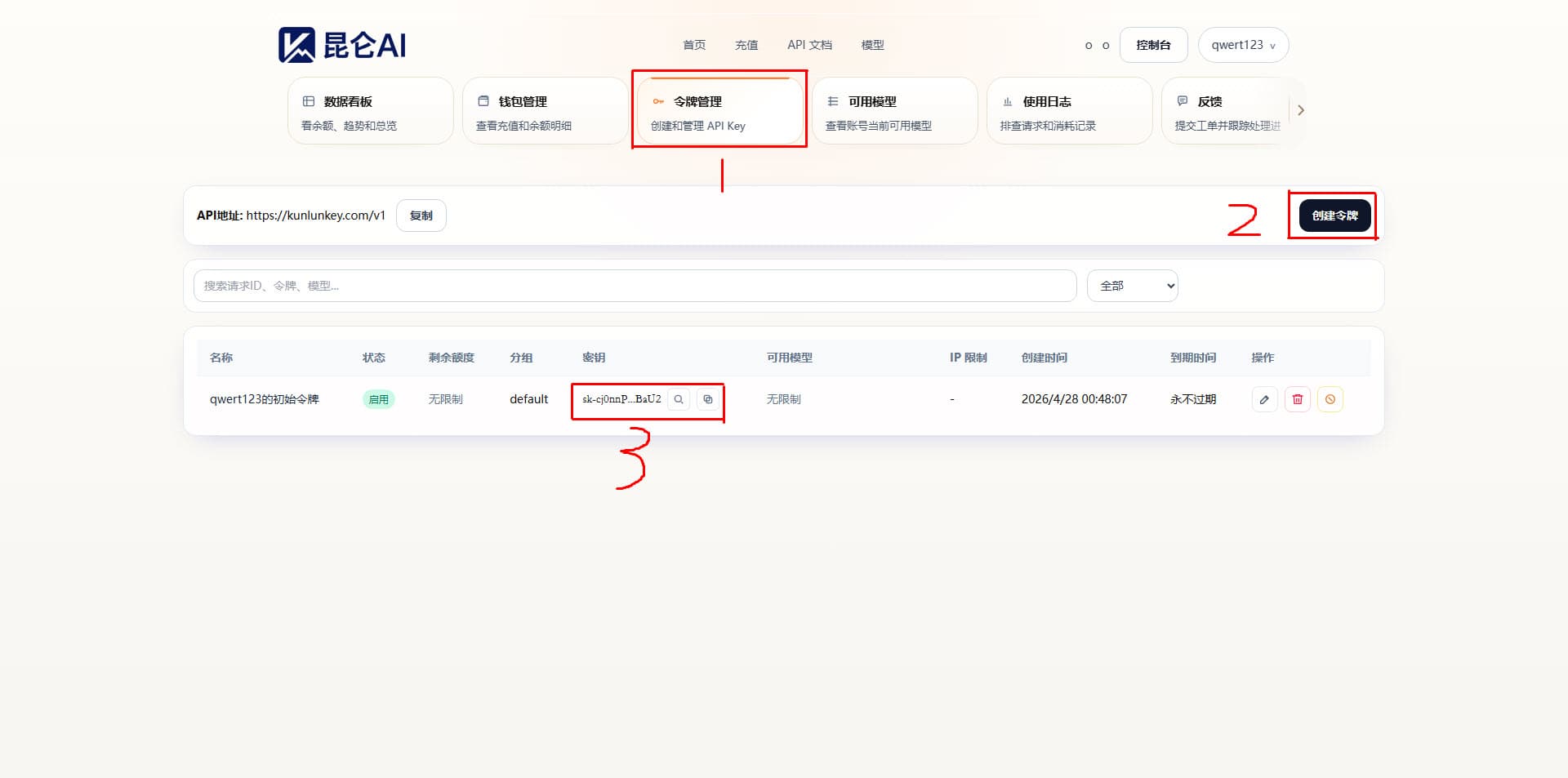Click the 昆仑AI logo
The width and height of the screenshot is (1568, 778).
click(341, 44)
